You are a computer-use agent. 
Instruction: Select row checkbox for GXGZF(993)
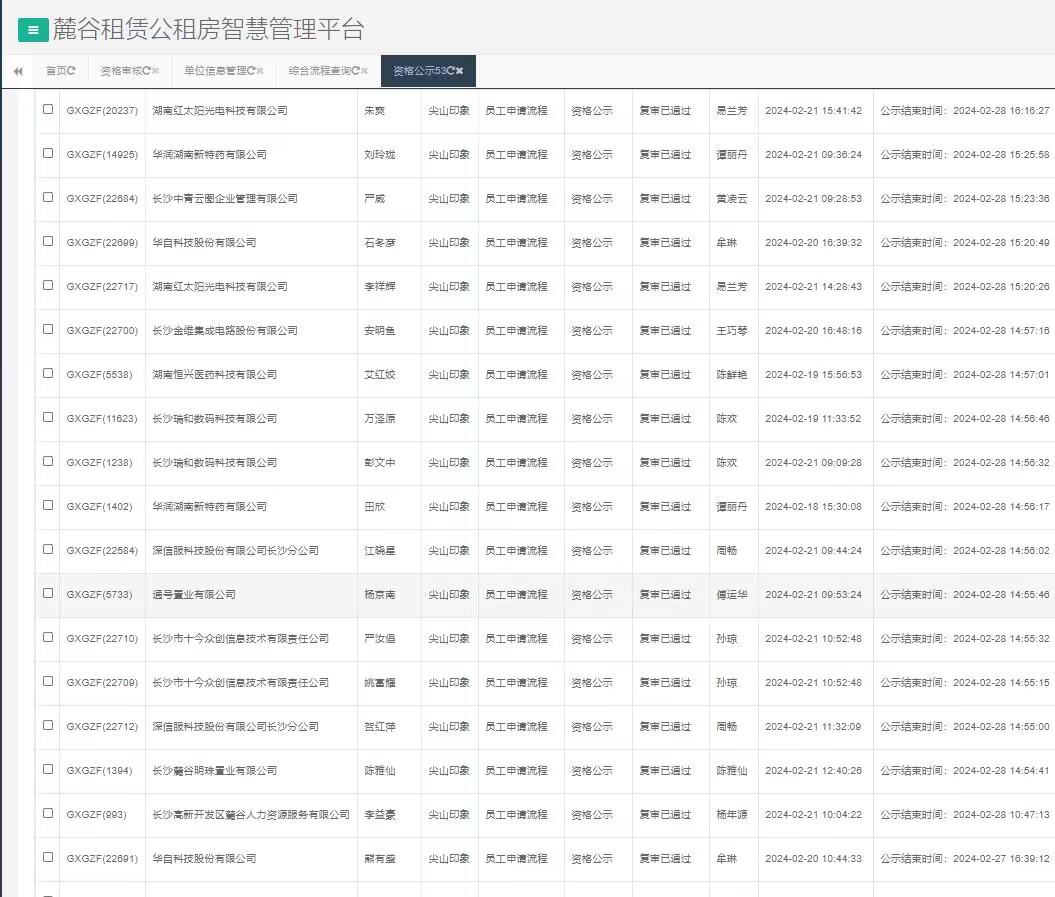coord(48,814)
